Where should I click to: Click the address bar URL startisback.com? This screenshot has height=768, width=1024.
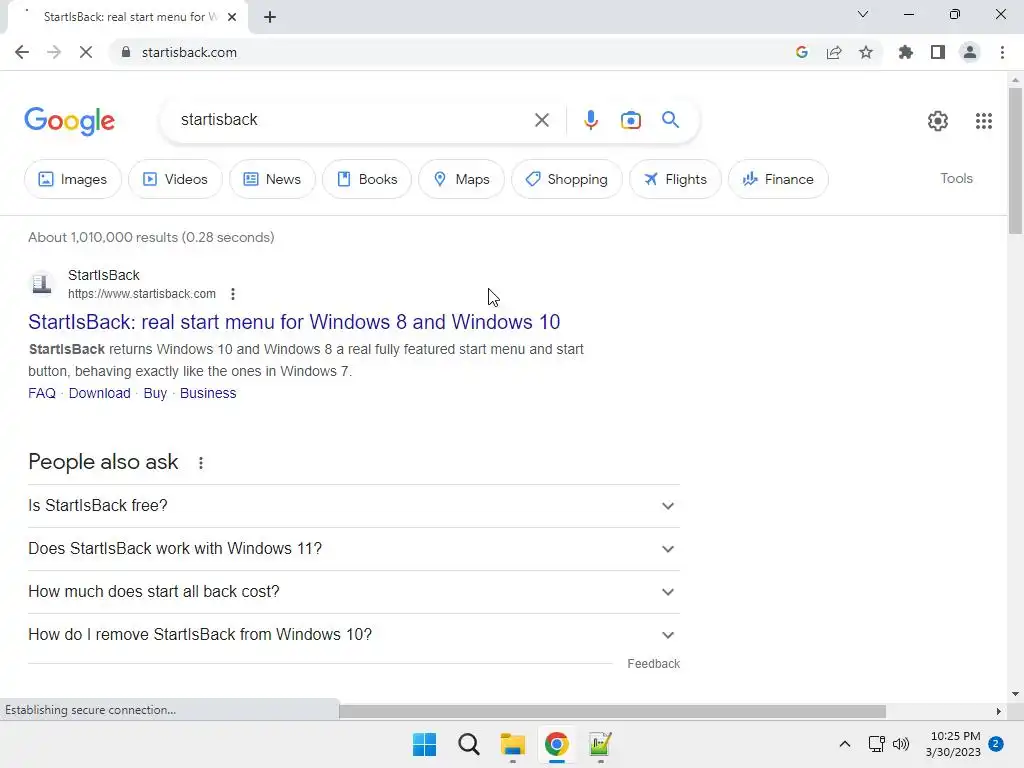point(189,52)
